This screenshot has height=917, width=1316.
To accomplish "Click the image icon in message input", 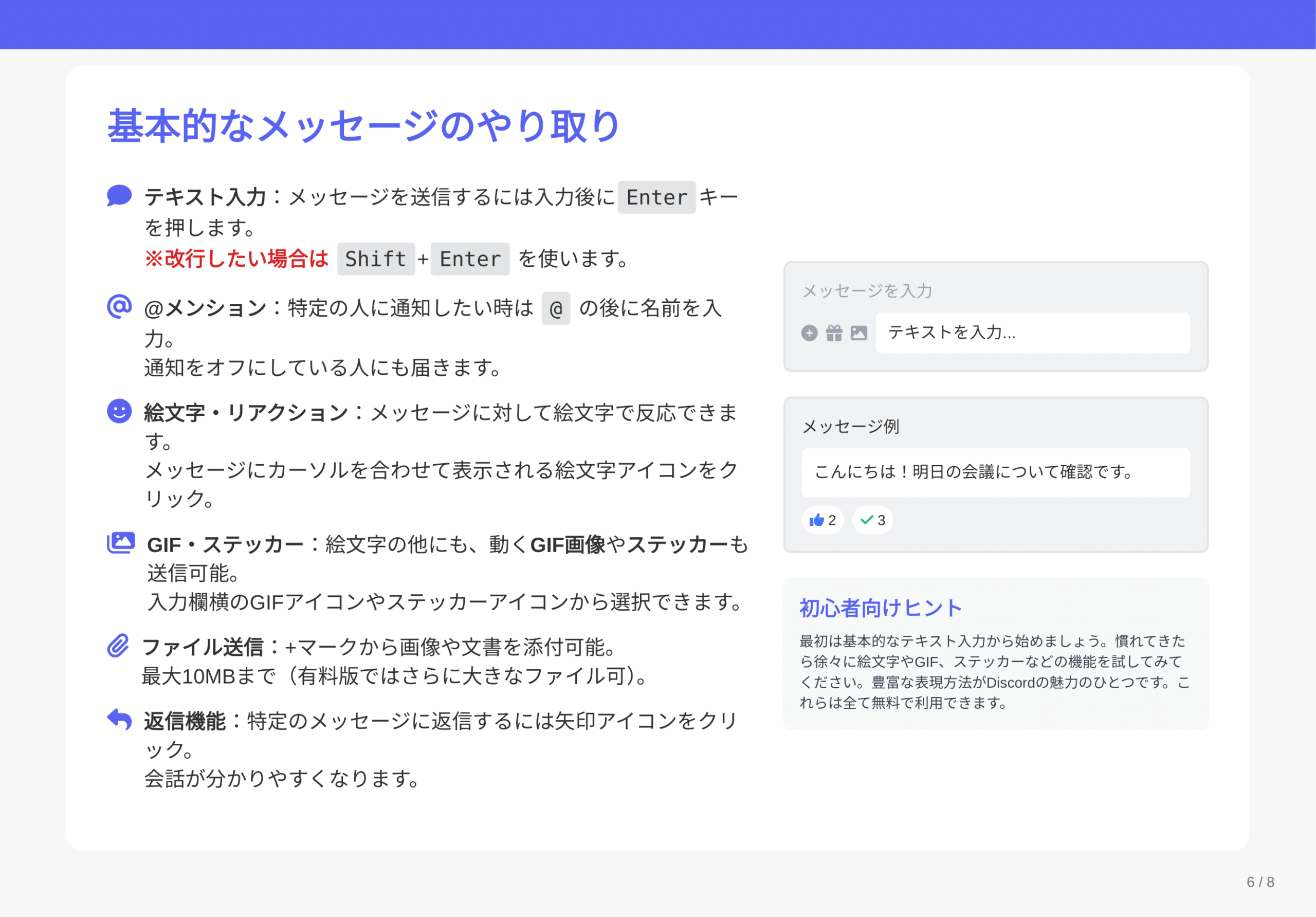I will pyautogui.click(x=858, y=333).
